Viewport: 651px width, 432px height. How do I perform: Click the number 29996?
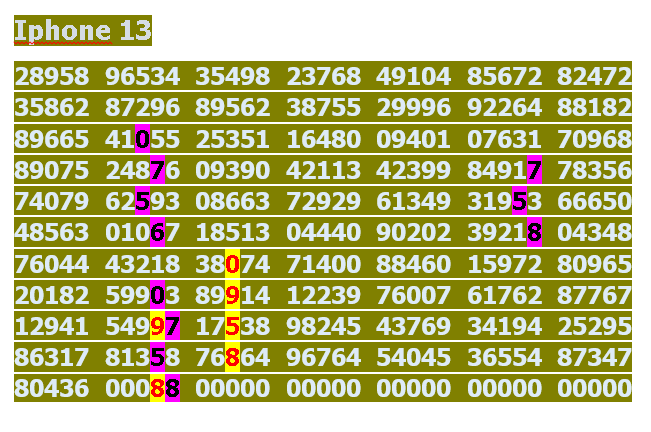413,108
